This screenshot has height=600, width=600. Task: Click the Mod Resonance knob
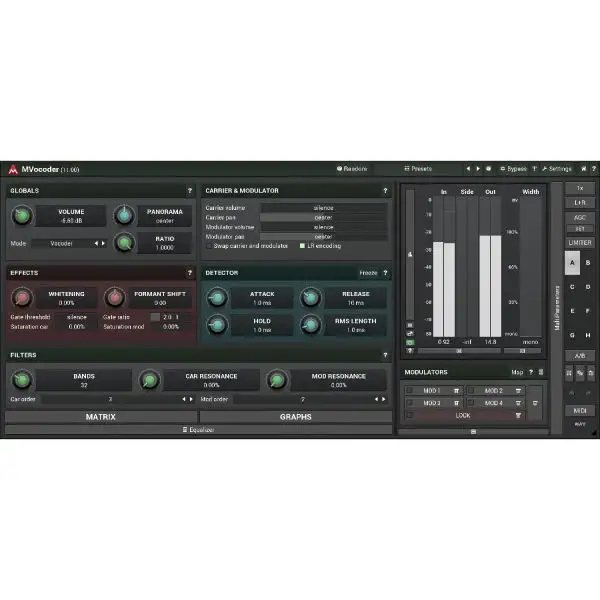pyautogui.click(x=277, y=380)
